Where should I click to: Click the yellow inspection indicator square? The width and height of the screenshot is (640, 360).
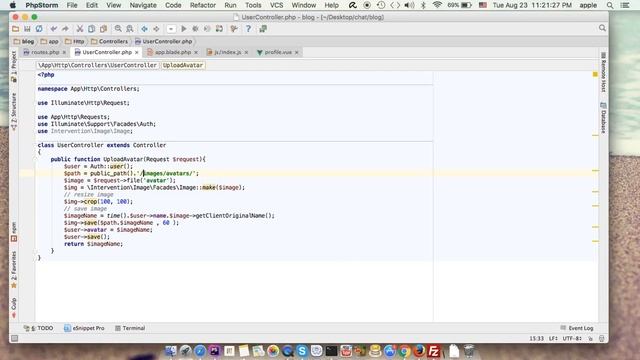coord(595,74)
